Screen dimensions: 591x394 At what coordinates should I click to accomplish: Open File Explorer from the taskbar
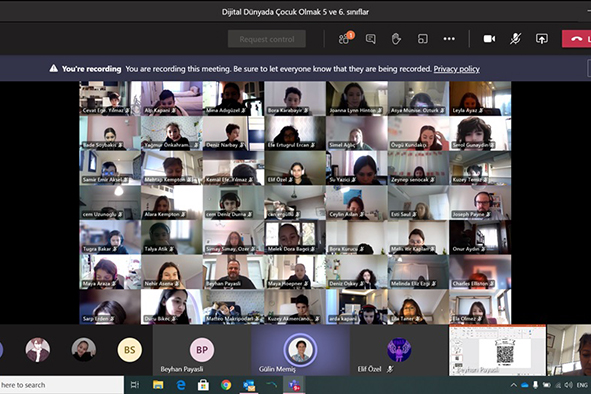coord(158,385)
